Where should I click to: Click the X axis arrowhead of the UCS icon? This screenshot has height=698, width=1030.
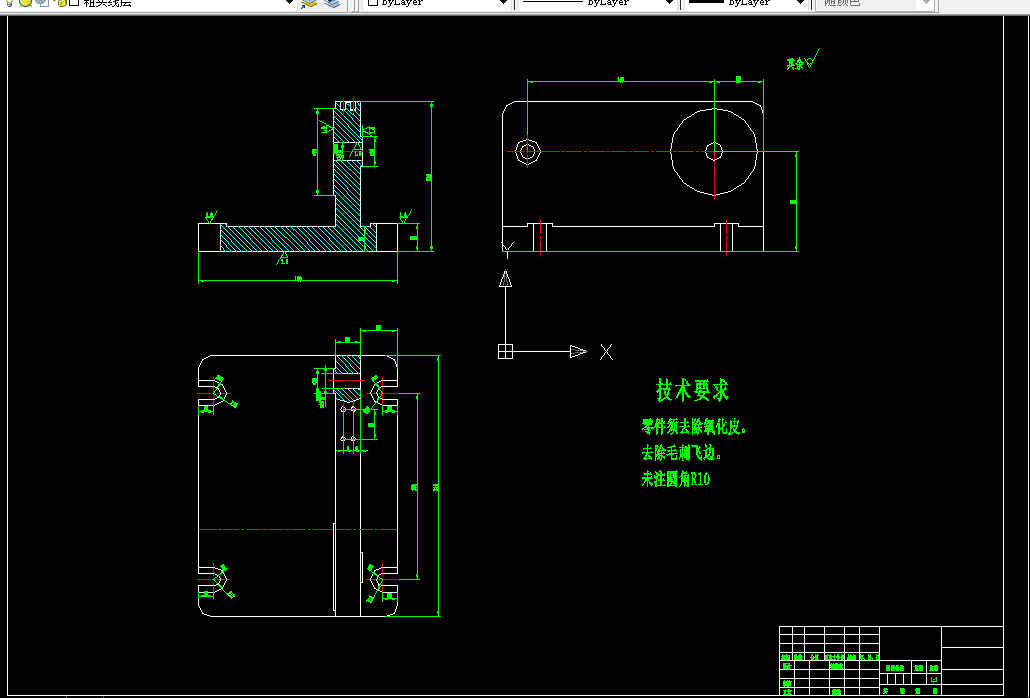tap(578, 351)
